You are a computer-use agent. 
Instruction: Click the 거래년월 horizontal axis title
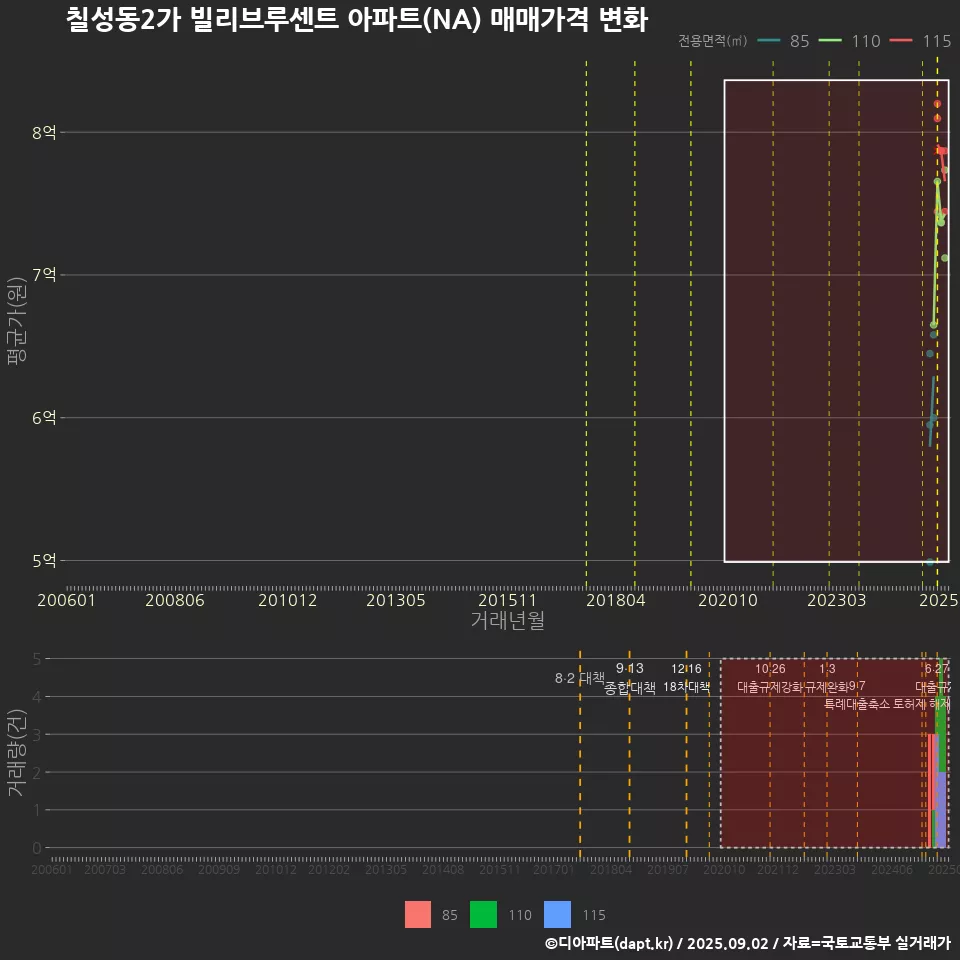point(508,620)
